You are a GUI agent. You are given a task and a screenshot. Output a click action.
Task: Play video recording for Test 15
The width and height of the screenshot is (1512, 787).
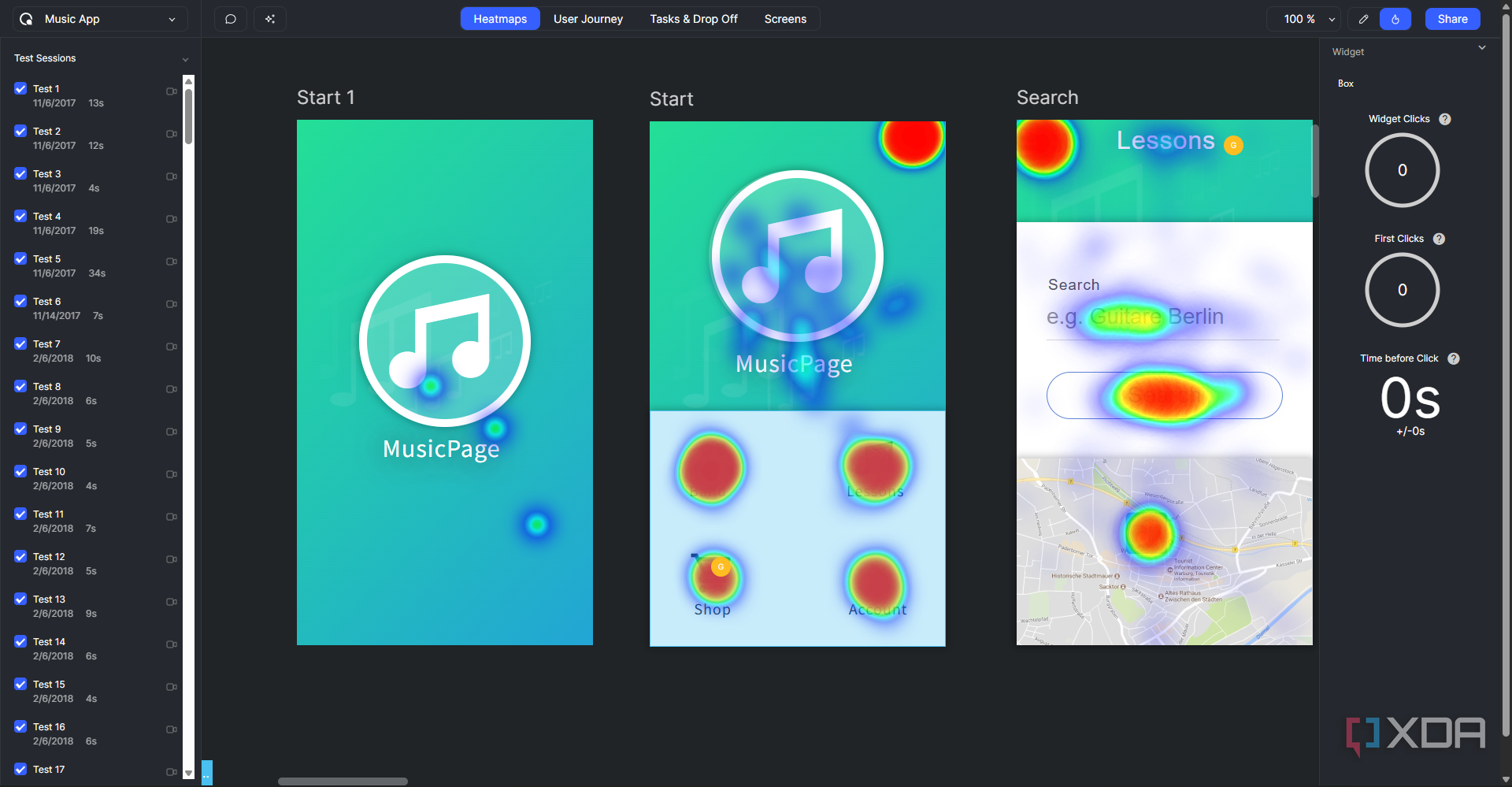172,687
